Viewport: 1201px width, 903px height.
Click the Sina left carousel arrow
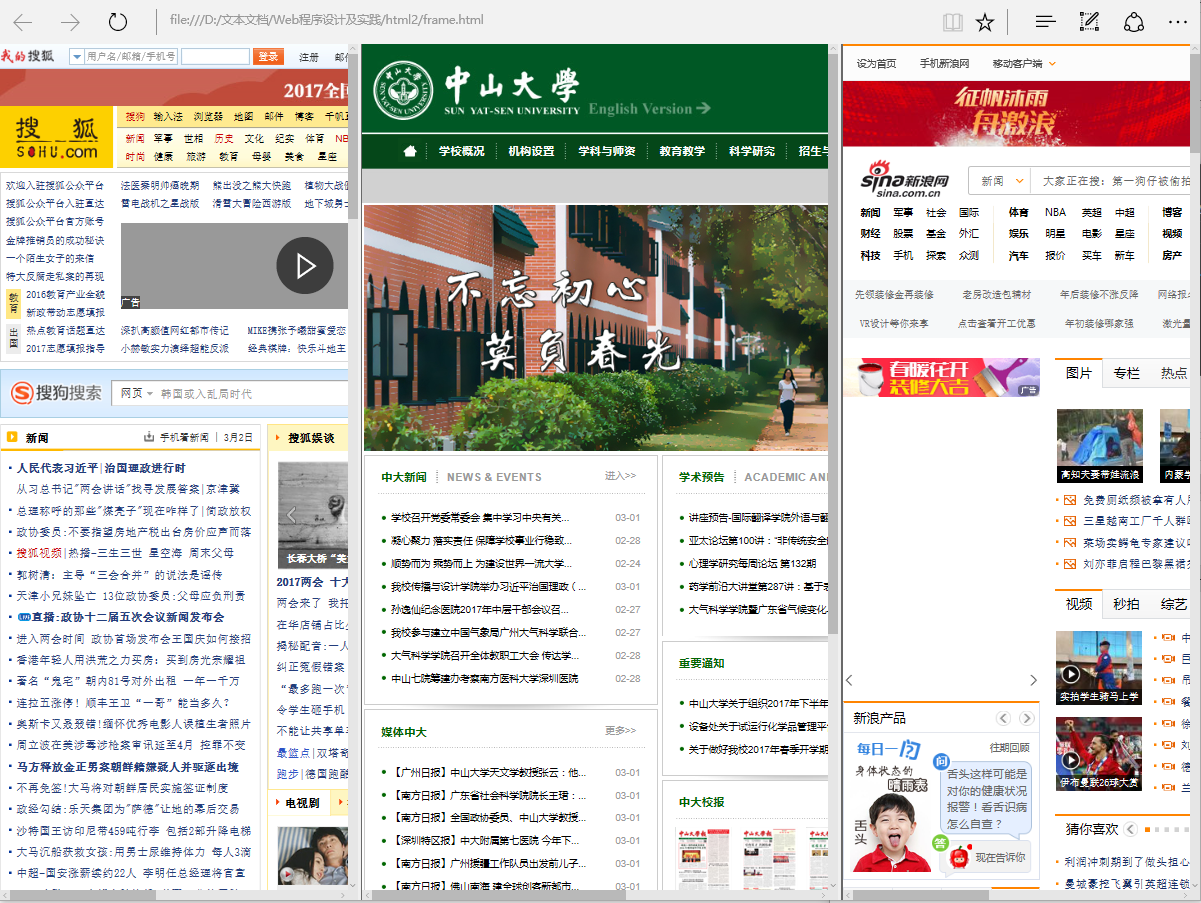(849, 680)
